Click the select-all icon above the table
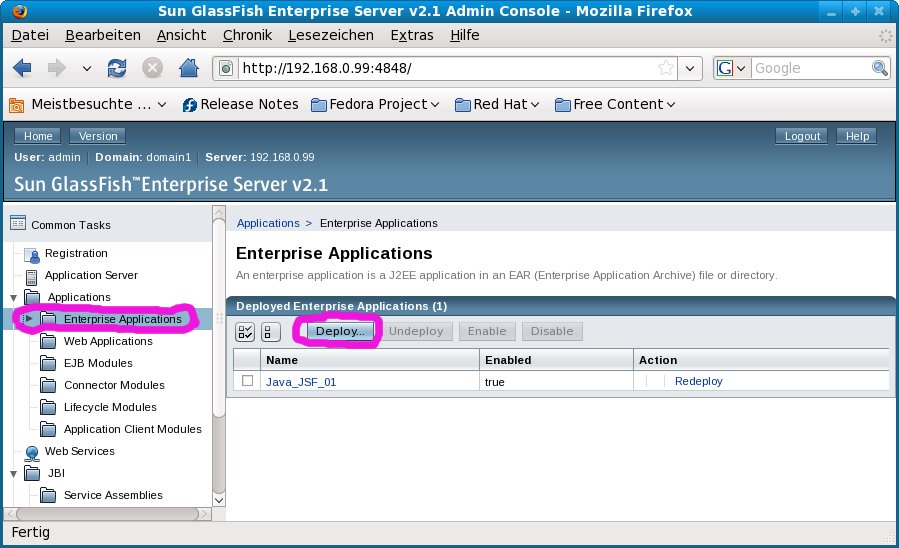Image resolution: width=899 pixels, height=548 pixels. tap(245, 332)
